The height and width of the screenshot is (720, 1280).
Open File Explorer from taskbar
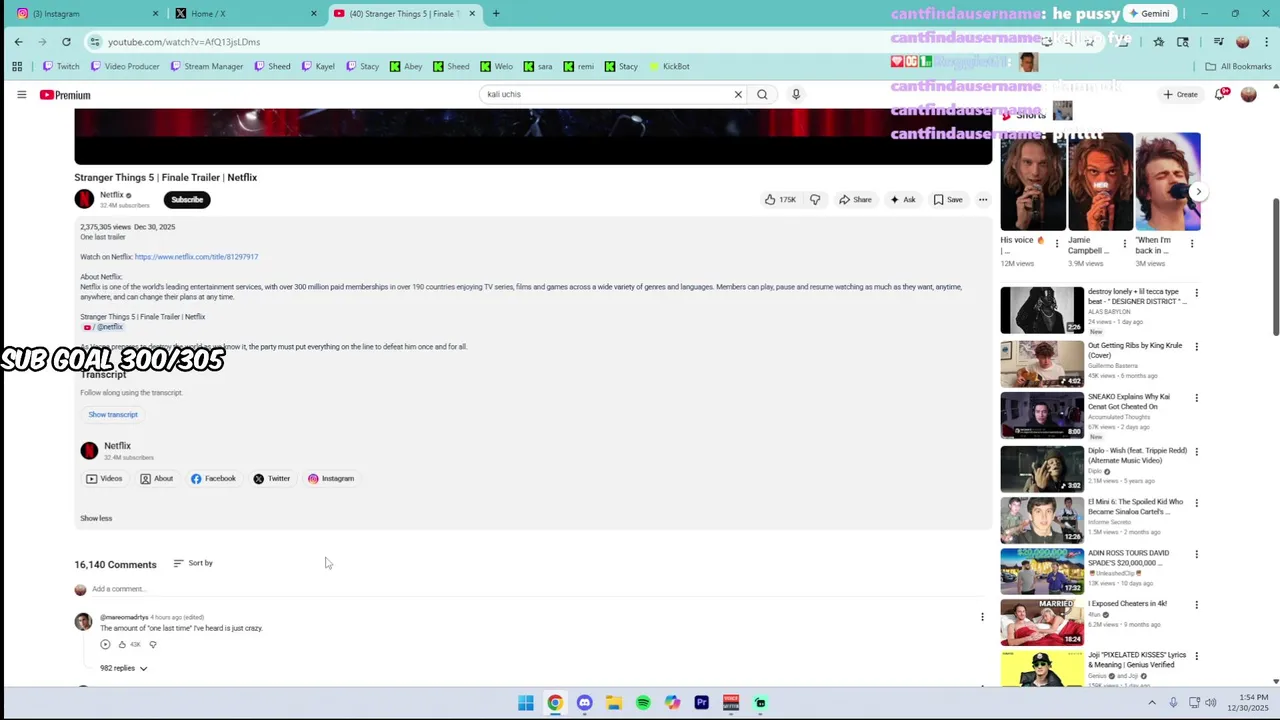point(613,703)
